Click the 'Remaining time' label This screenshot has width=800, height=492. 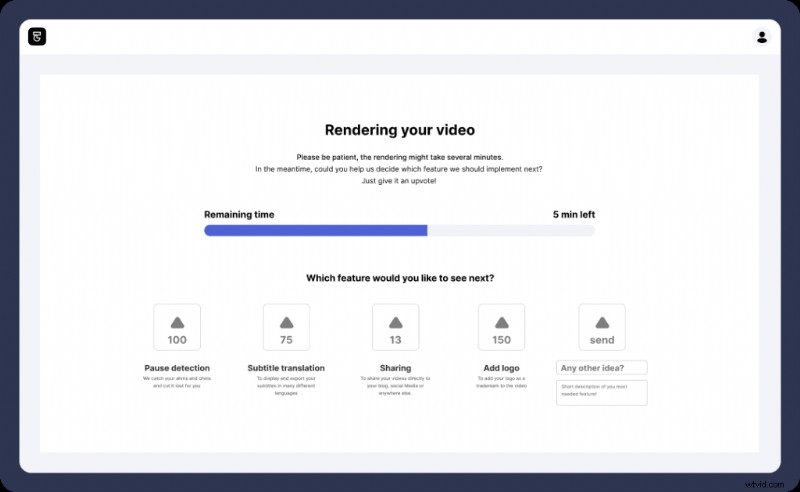[239, 214]
